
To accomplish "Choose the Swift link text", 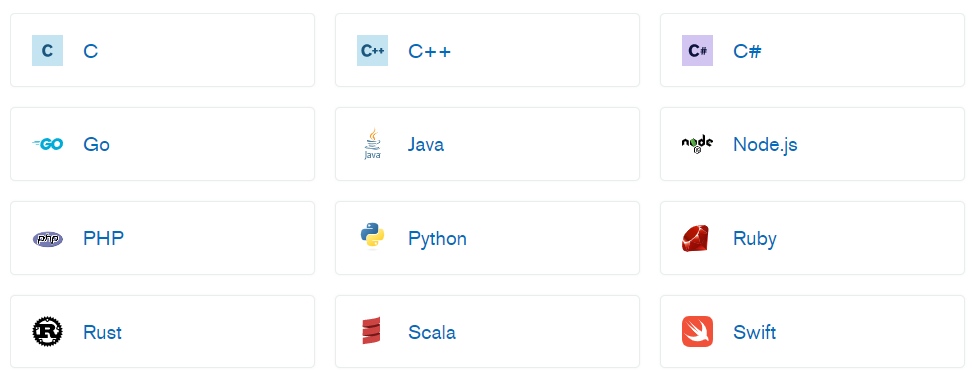I will 754,332.
